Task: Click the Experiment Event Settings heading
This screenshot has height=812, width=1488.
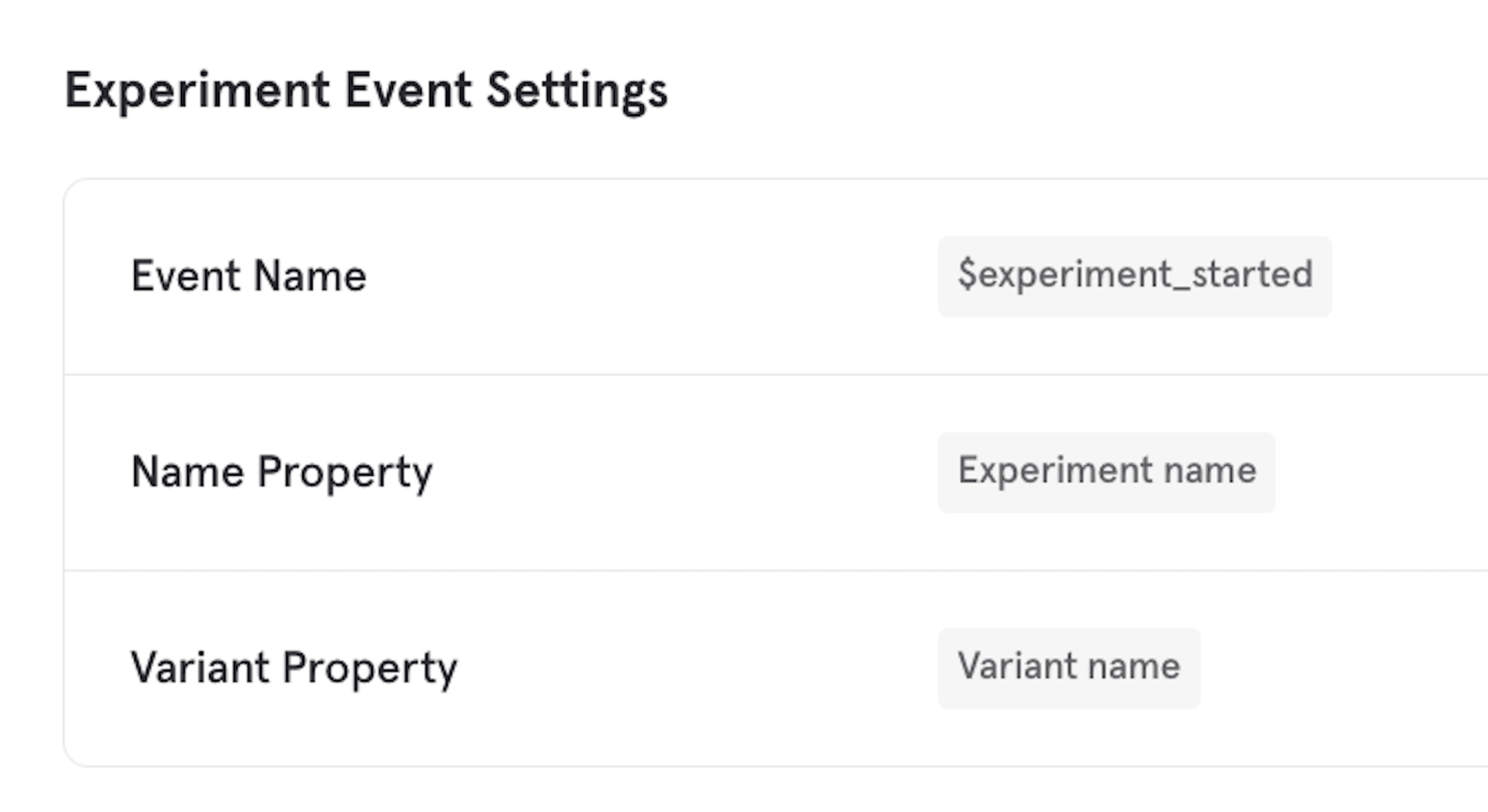Action: (x=366, y=91)
